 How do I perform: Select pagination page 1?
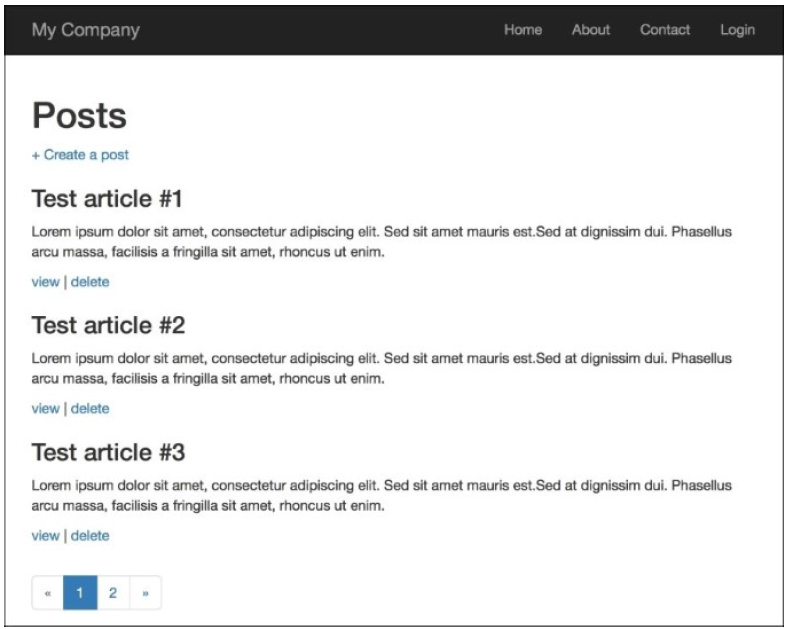tap(80, 593)
